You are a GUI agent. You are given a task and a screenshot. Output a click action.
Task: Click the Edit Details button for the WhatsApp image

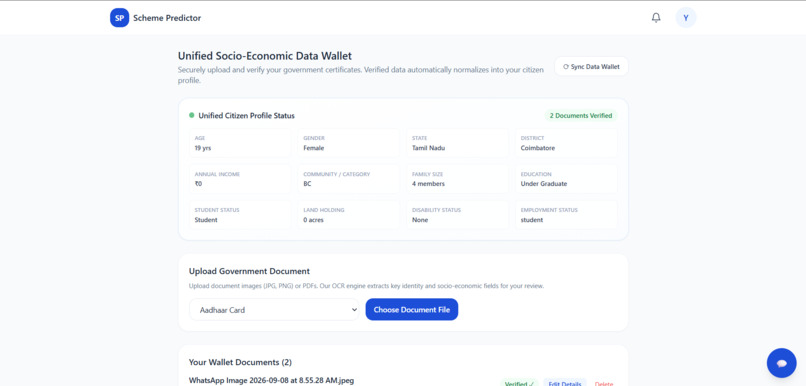(x=564, y=383)
